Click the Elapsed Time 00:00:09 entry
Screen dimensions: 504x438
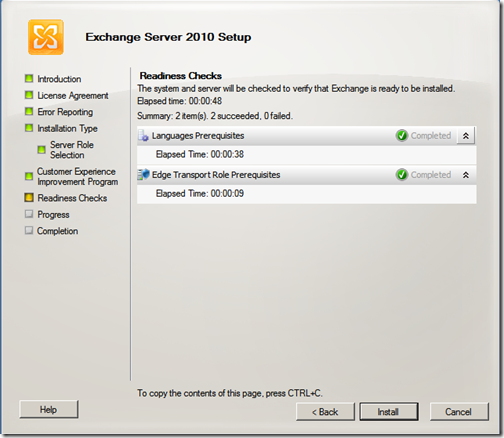(200, 193)
